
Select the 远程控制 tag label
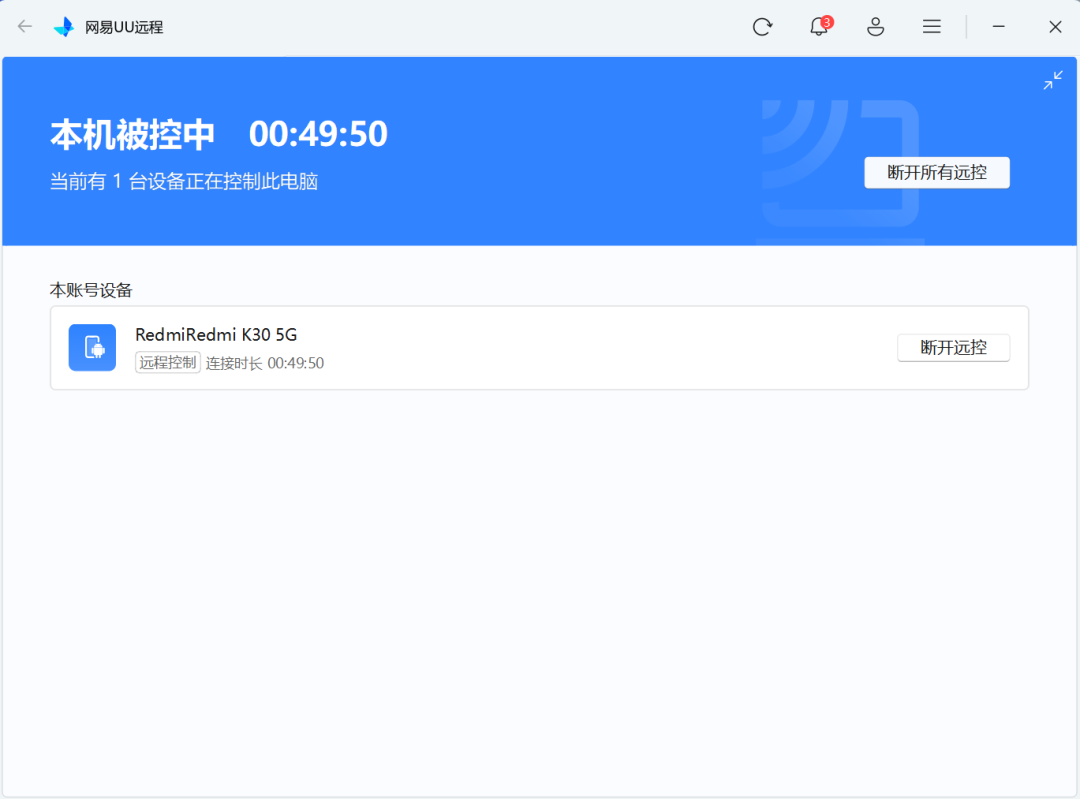[166, 363]
